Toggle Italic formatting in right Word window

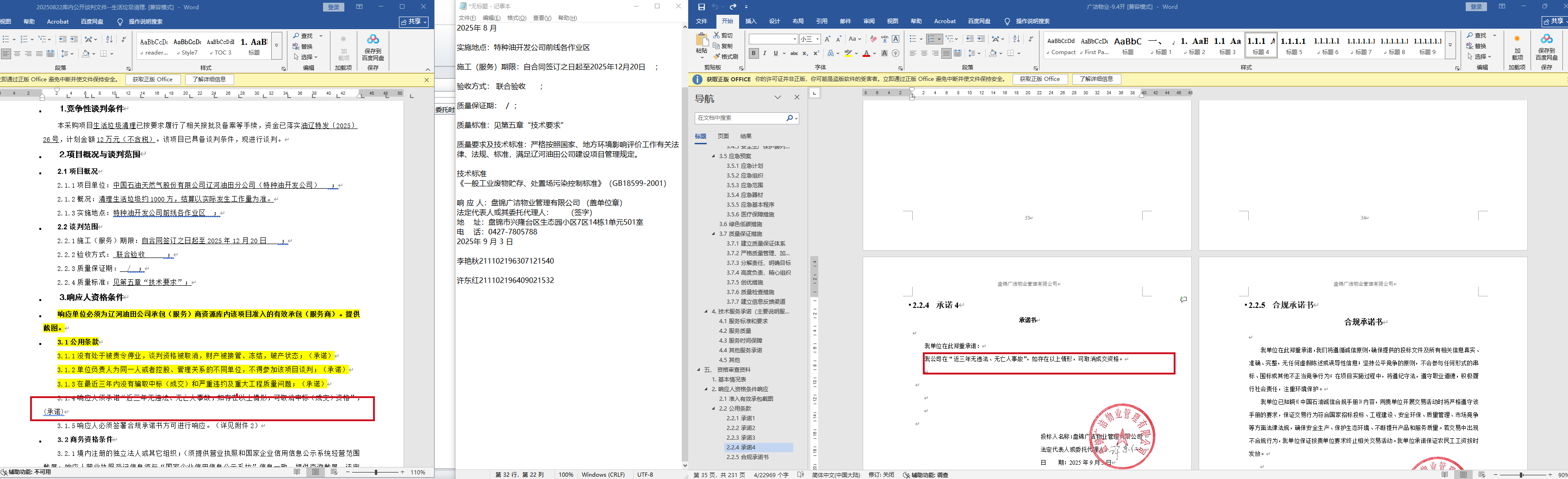point(765,54)
